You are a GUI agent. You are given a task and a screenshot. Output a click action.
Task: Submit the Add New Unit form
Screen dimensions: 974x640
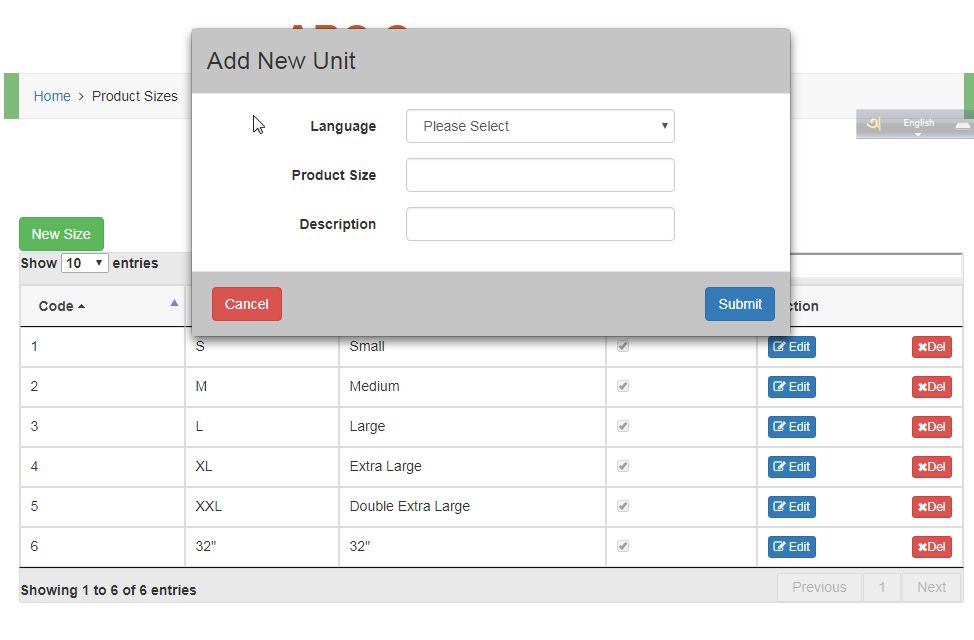(x=739, y=304)
